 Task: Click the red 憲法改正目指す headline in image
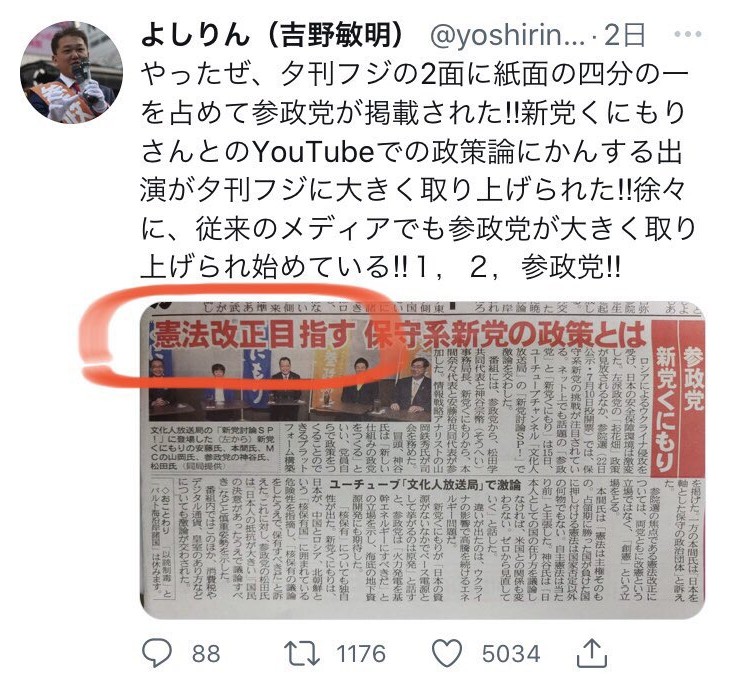(400, 335)
